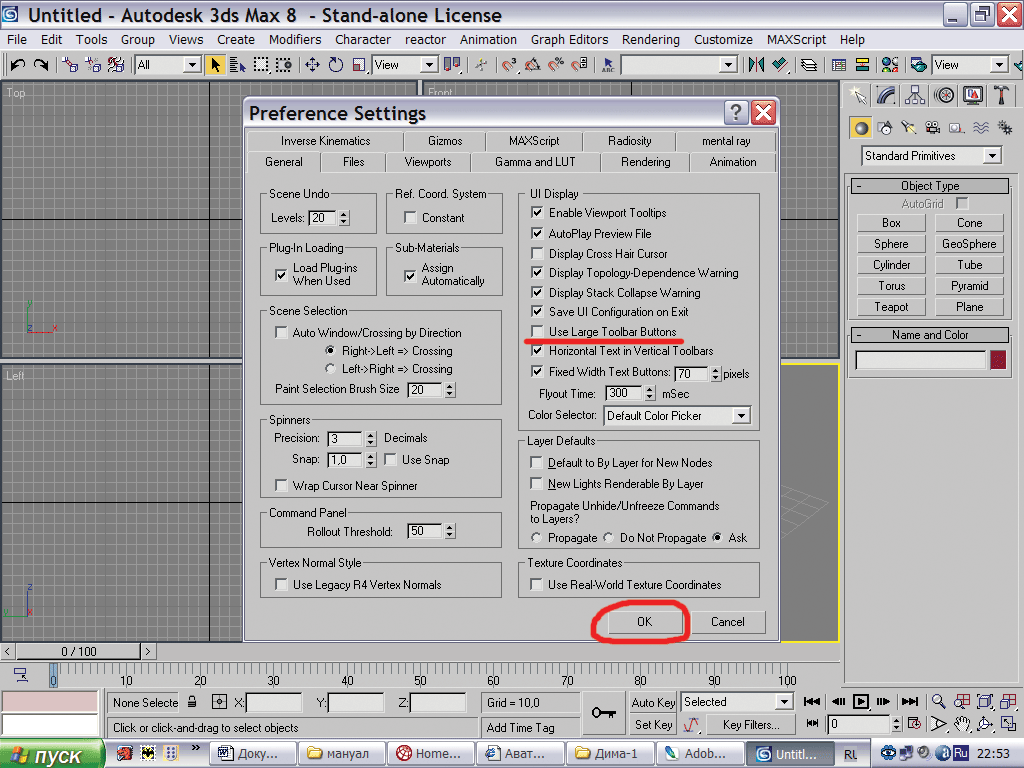Viewport: 1024px width, 768px height.
Task: Open the Rendering menu in the menu bar
Action: tap(650, 40)
